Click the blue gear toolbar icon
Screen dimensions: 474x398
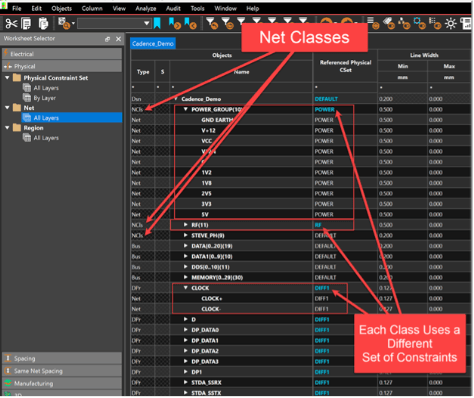pyautogui.click(x=419, y=23)
